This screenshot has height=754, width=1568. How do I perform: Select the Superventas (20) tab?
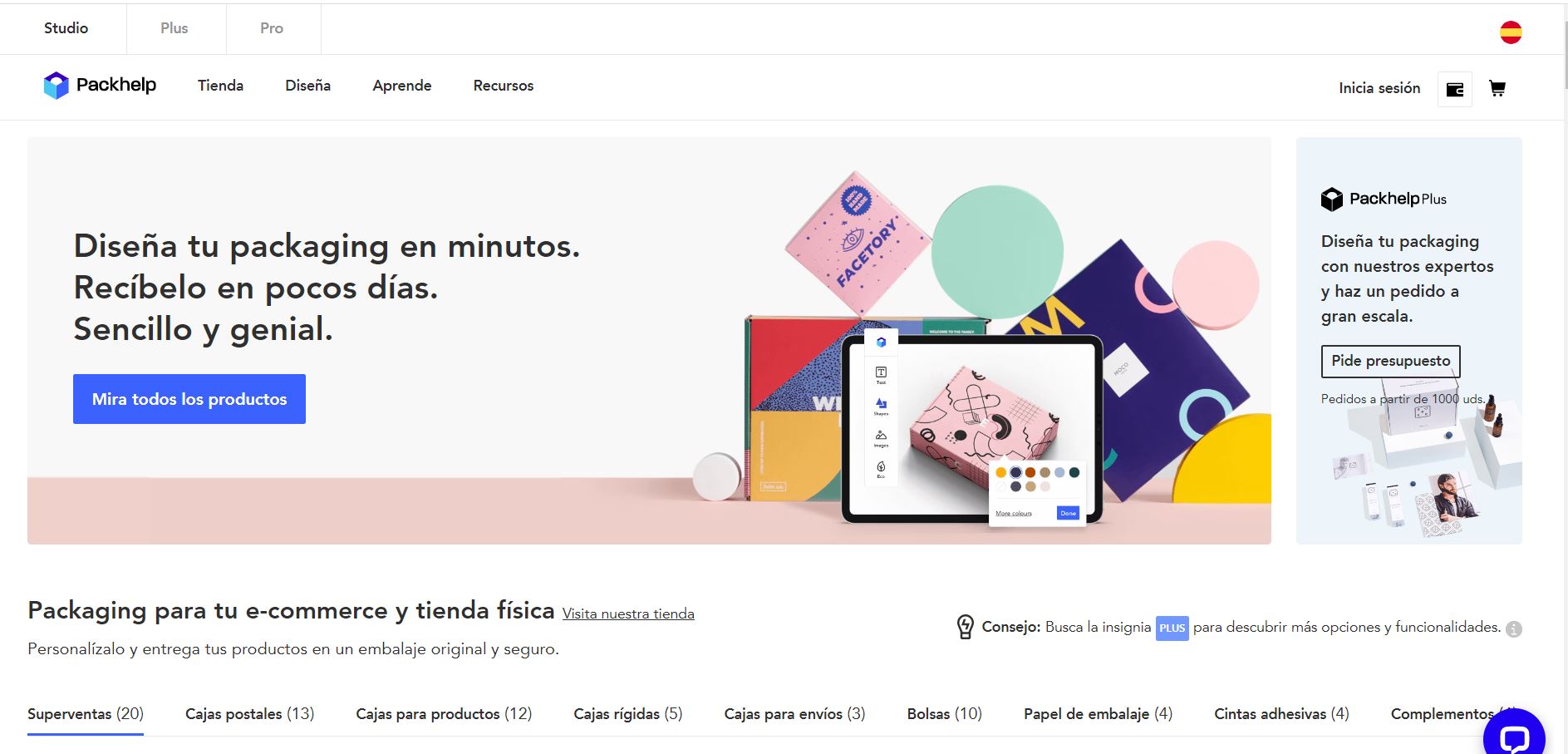86,714
